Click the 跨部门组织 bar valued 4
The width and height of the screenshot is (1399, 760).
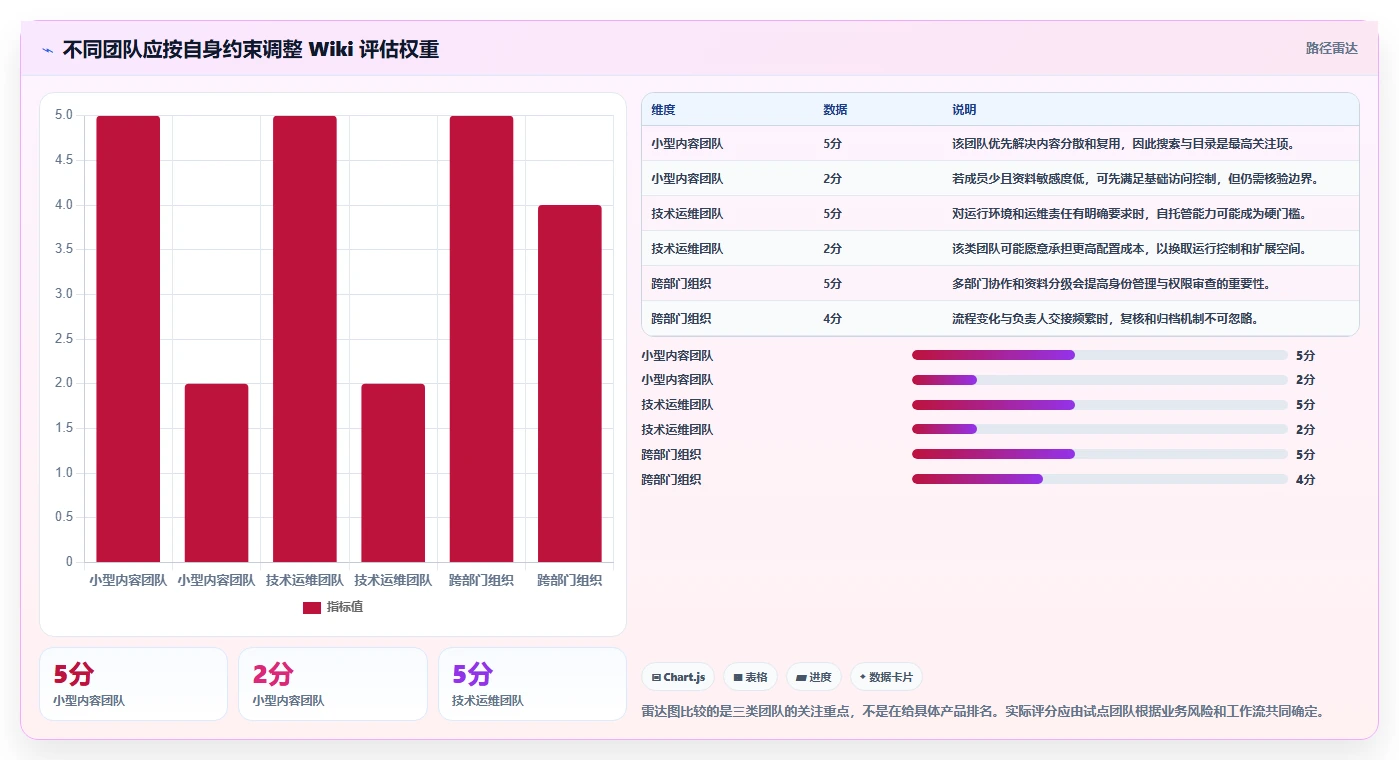click(570, 384)
